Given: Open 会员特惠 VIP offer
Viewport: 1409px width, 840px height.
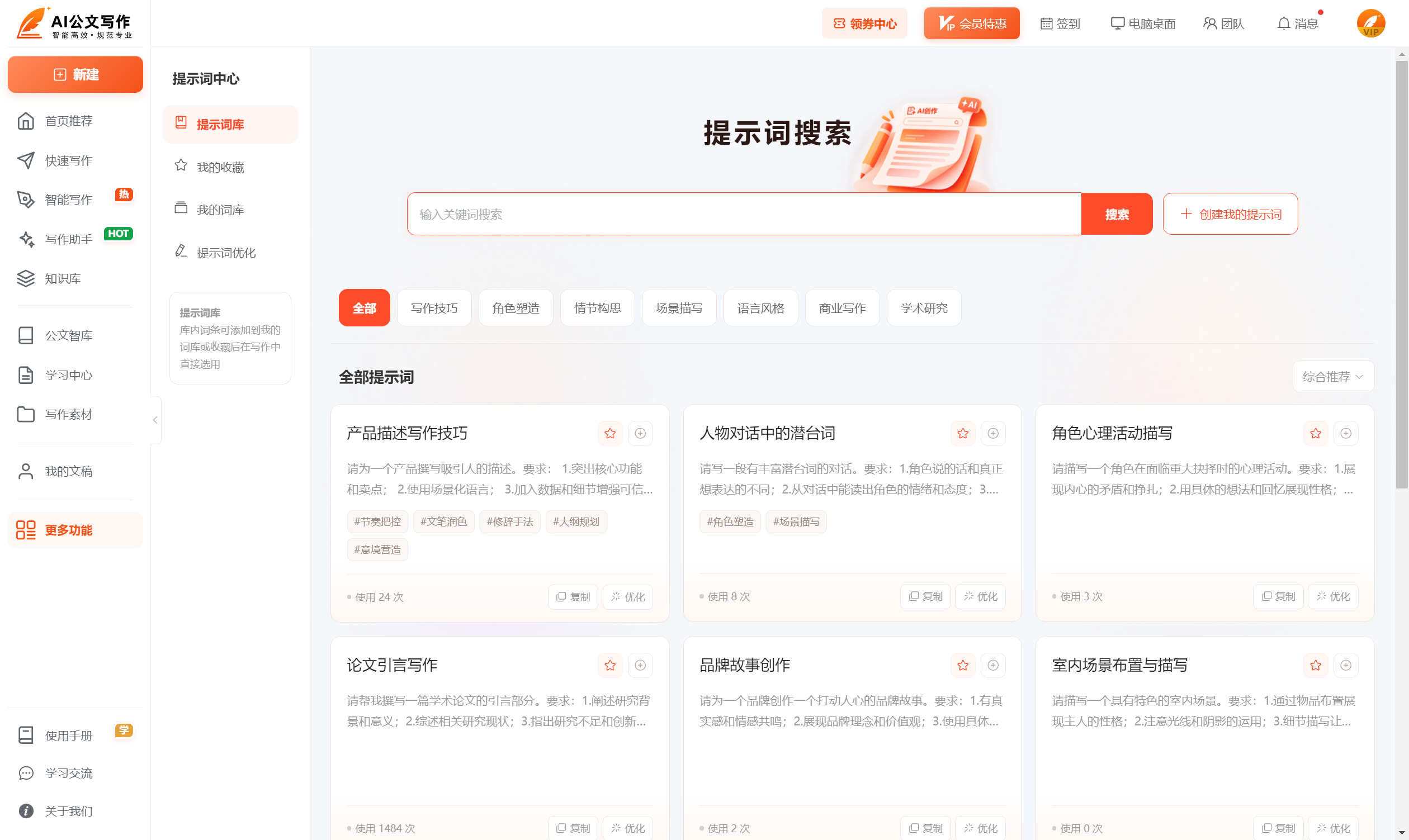Looking at the screenshot, I should [x=972, y=23].
